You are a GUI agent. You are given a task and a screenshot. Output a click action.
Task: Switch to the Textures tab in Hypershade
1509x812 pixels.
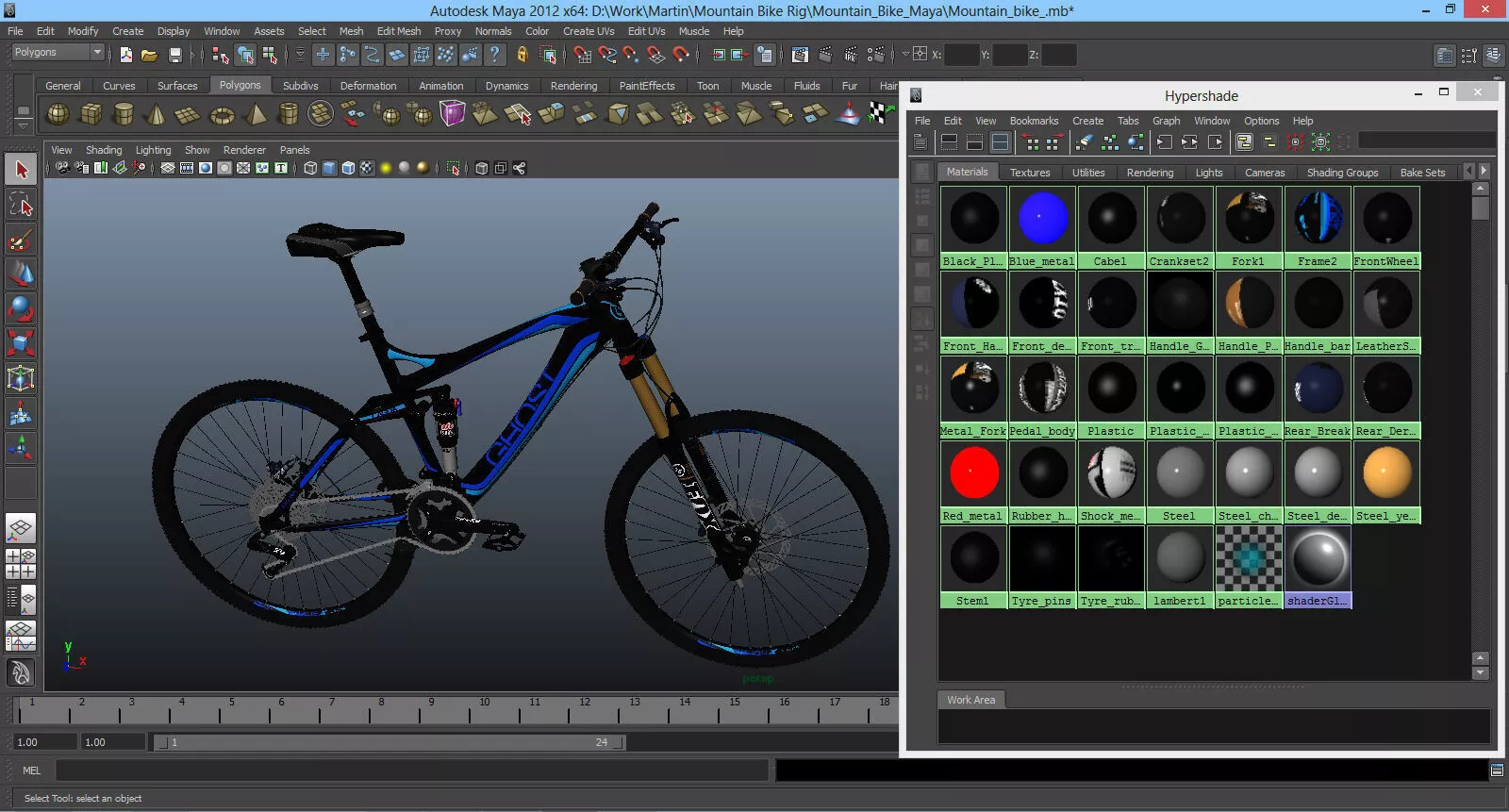point(1030,173)
